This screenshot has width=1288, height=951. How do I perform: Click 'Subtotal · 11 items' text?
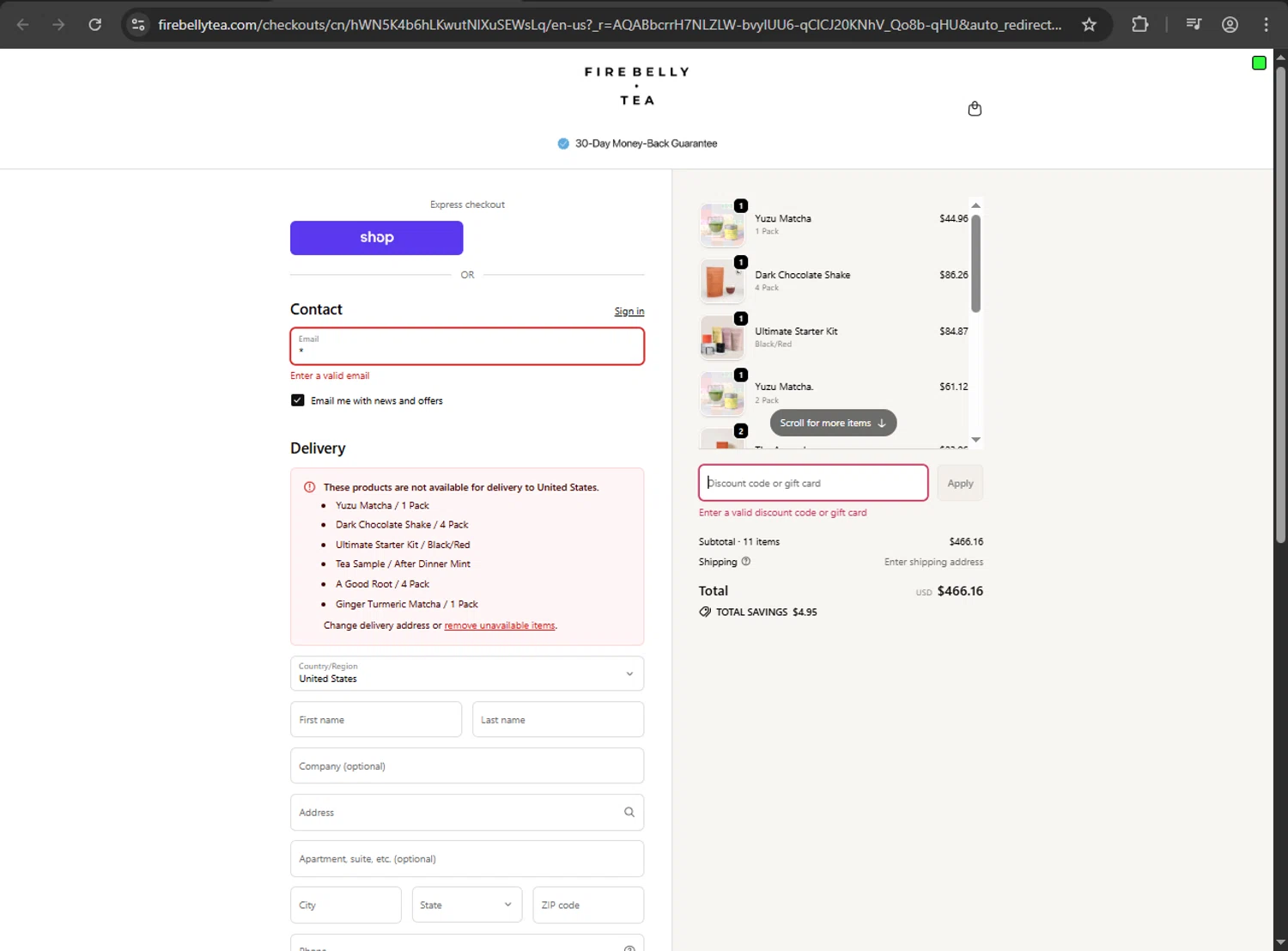739,542
